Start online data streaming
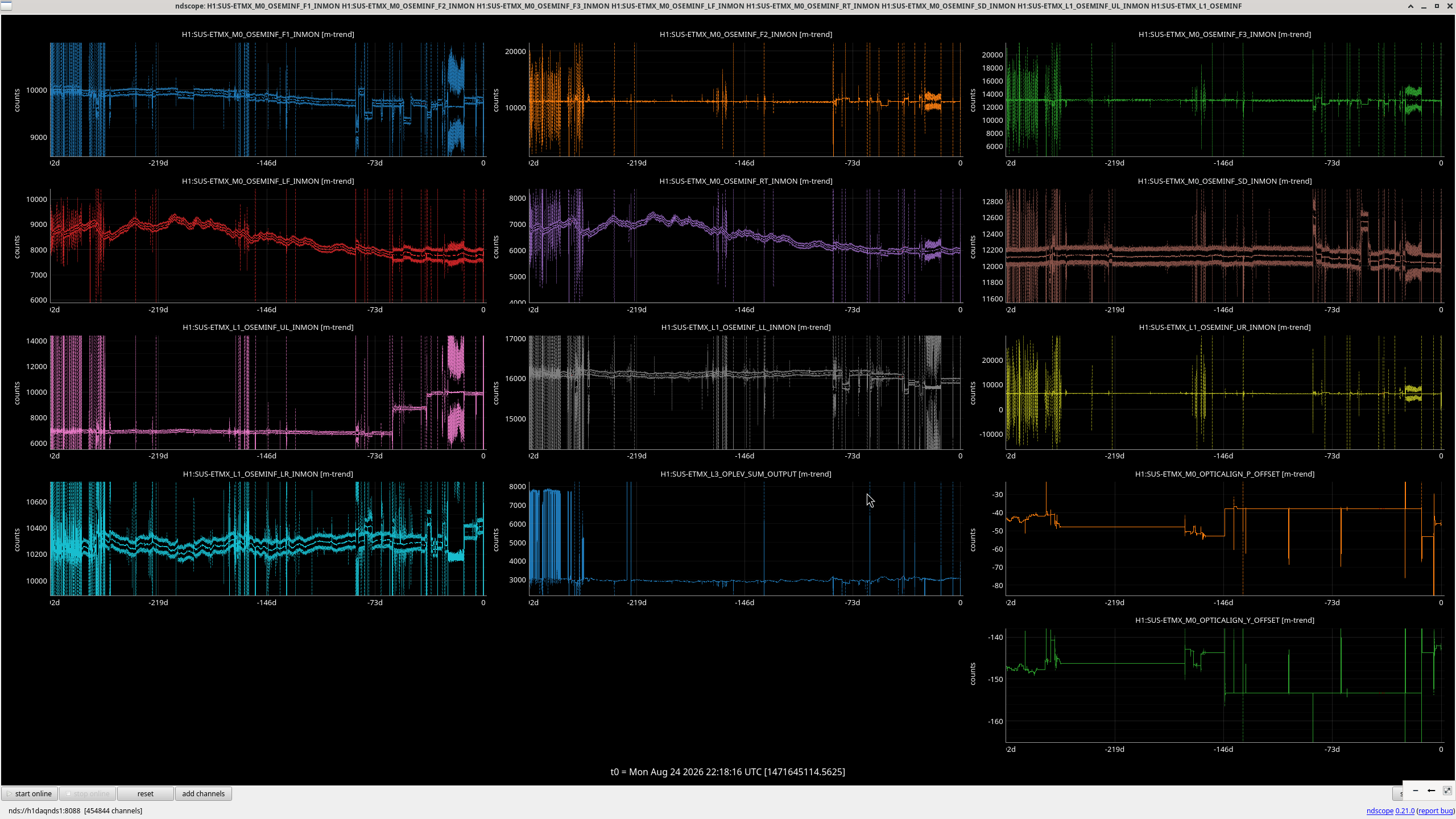The height and width of the screenshot is (819, 1456). 30,793
